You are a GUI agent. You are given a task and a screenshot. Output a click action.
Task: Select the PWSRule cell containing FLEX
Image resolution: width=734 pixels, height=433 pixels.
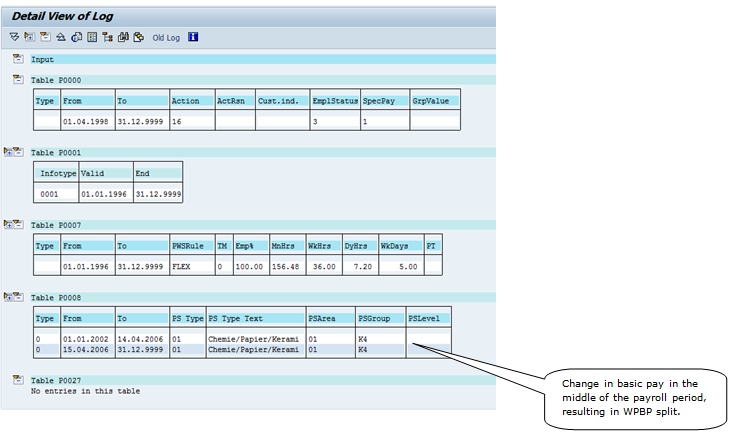coord(190,266)
